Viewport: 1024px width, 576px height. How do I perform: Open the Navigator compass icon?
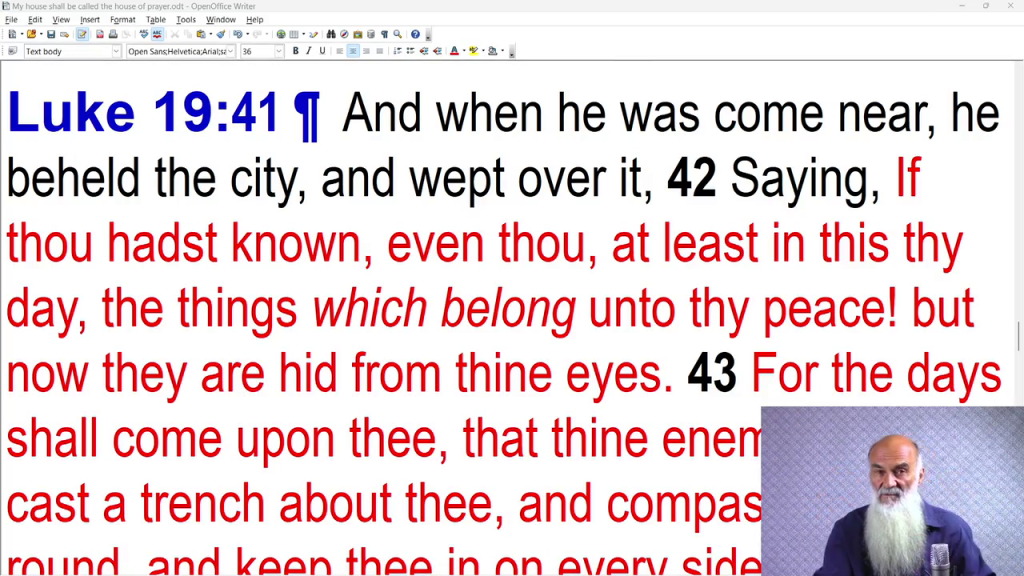pyautogui.click(x=344, y=34)
